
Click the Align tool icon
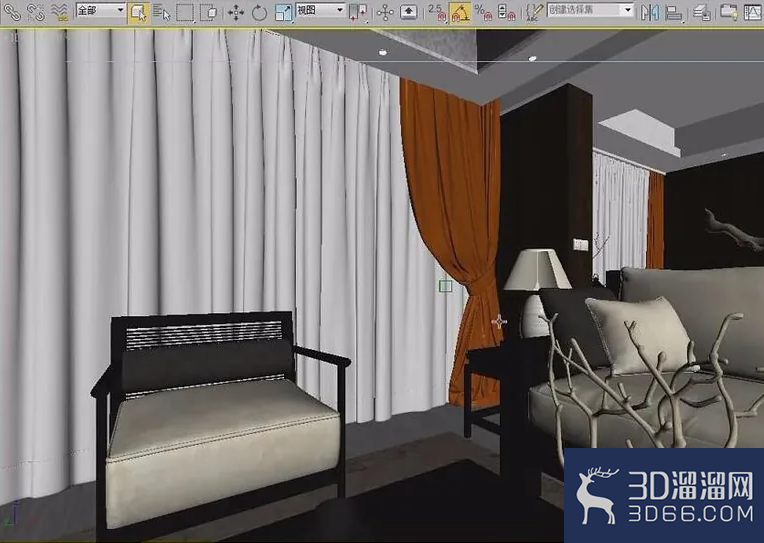pyautogui.click(x=673, y=13)
